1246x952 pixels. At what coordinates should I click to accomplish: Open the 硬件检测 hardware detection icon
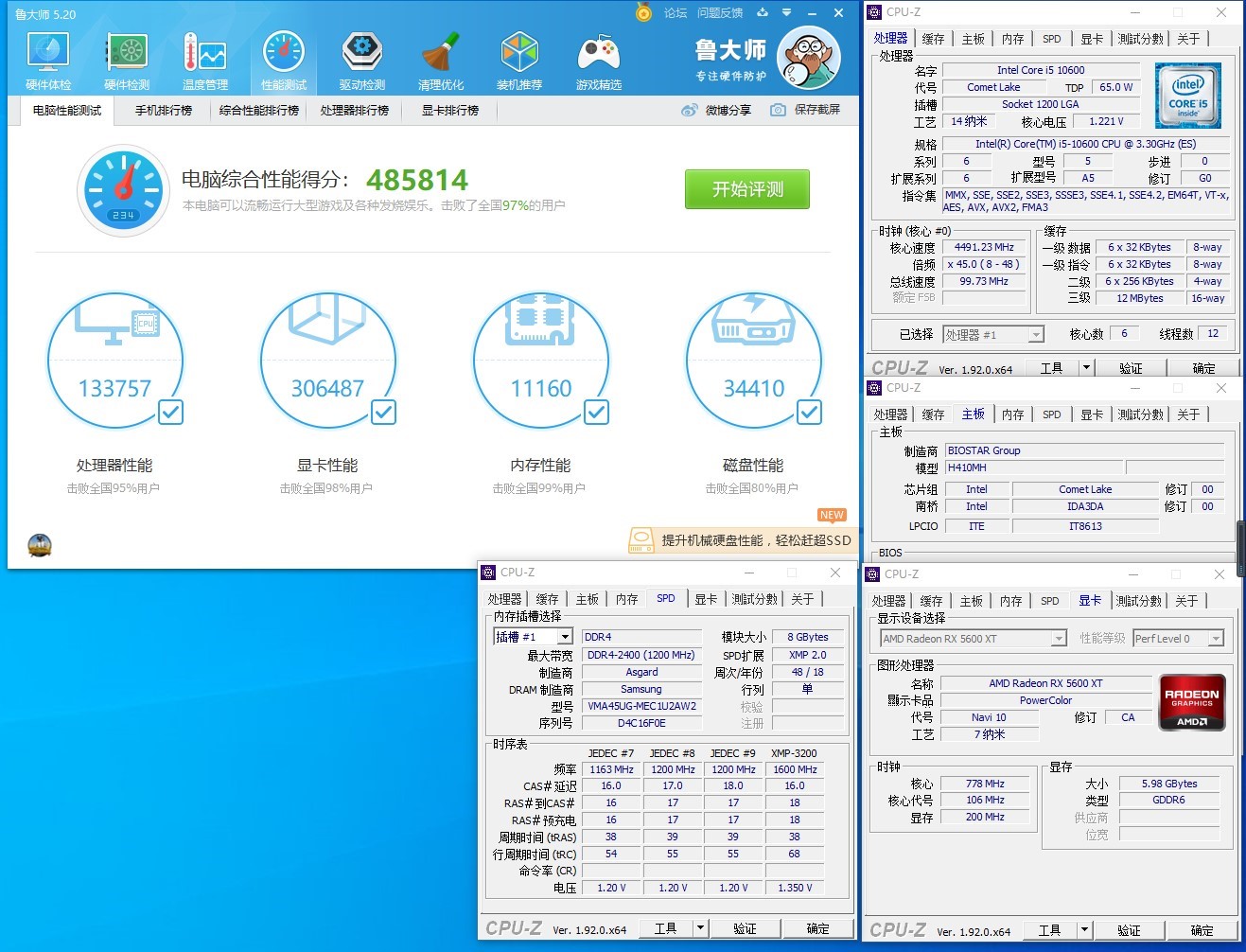tap(127, 52)
